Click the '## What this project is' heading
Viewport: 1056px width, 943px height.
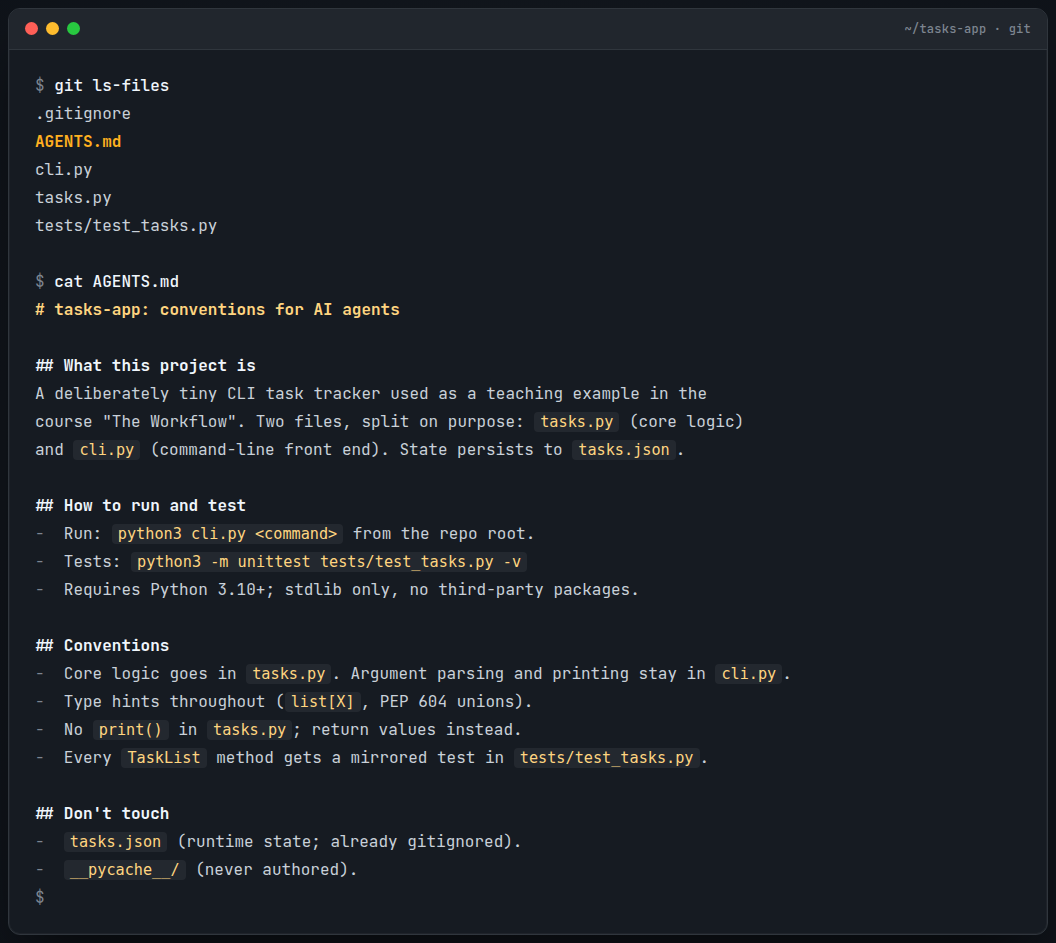coord(145,366)
